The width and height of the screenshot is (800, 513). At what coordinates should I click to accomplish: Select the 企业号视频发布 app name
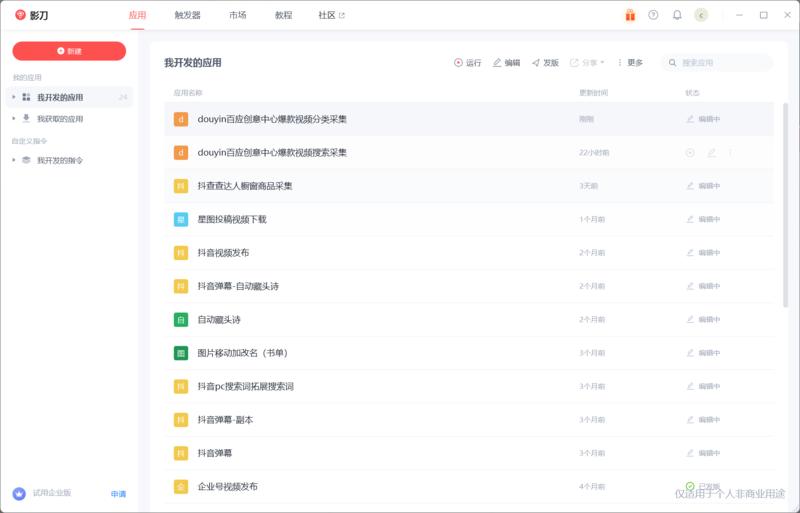(x=228, y=486)
